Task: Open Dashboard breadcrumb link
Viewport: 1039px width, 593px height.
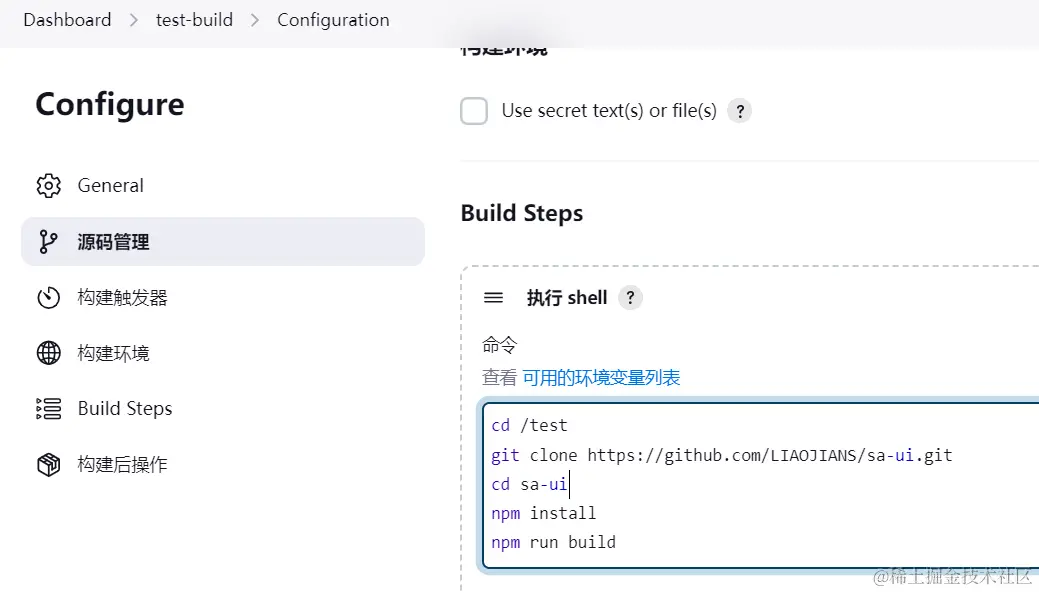Action: tap(67, 20)
